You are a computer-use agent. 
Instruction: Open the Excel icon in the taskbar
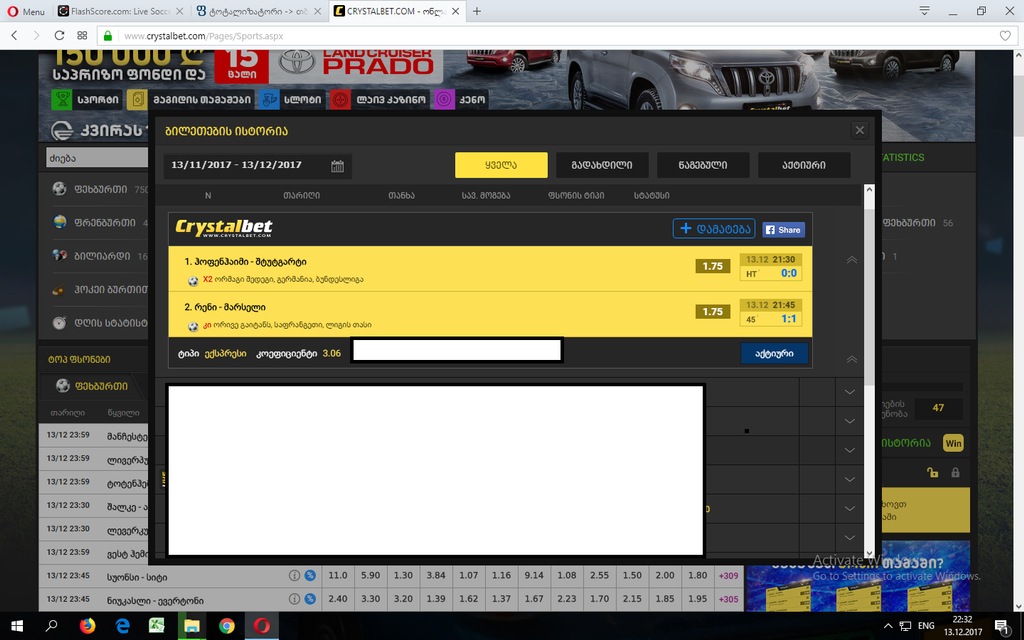[157, 626]
